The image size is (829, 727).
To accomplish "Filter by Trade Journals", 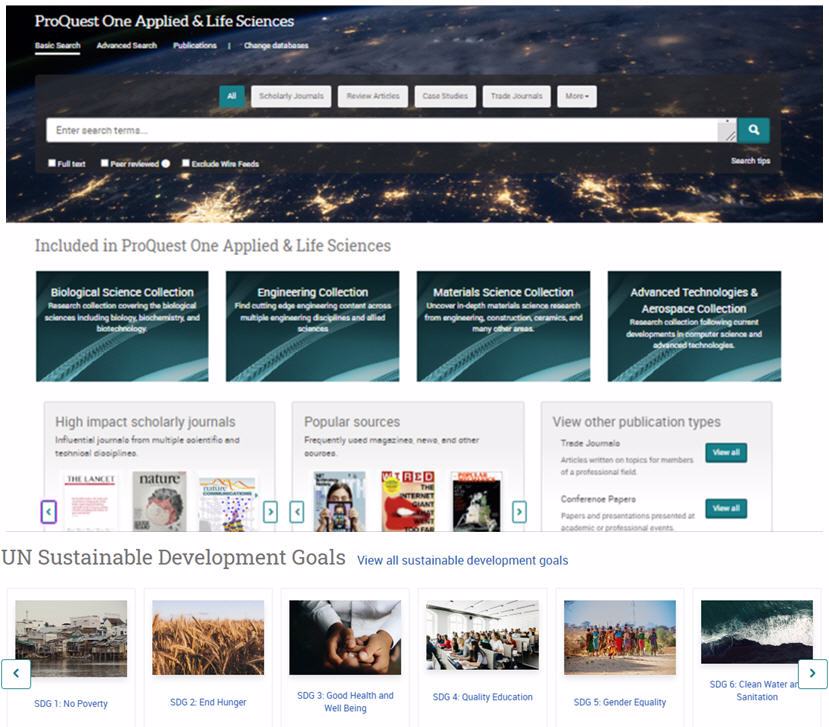I will [x=517, y=96].
